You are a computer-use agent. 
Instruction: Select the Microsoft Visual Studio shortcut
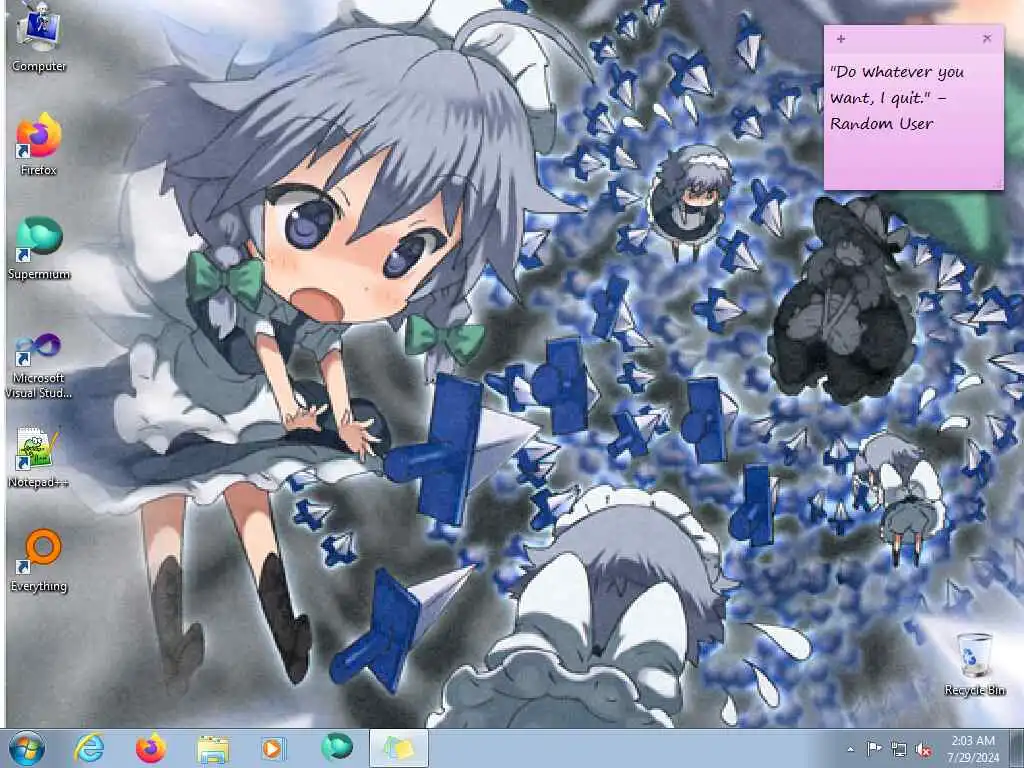(x=39, y=364)
